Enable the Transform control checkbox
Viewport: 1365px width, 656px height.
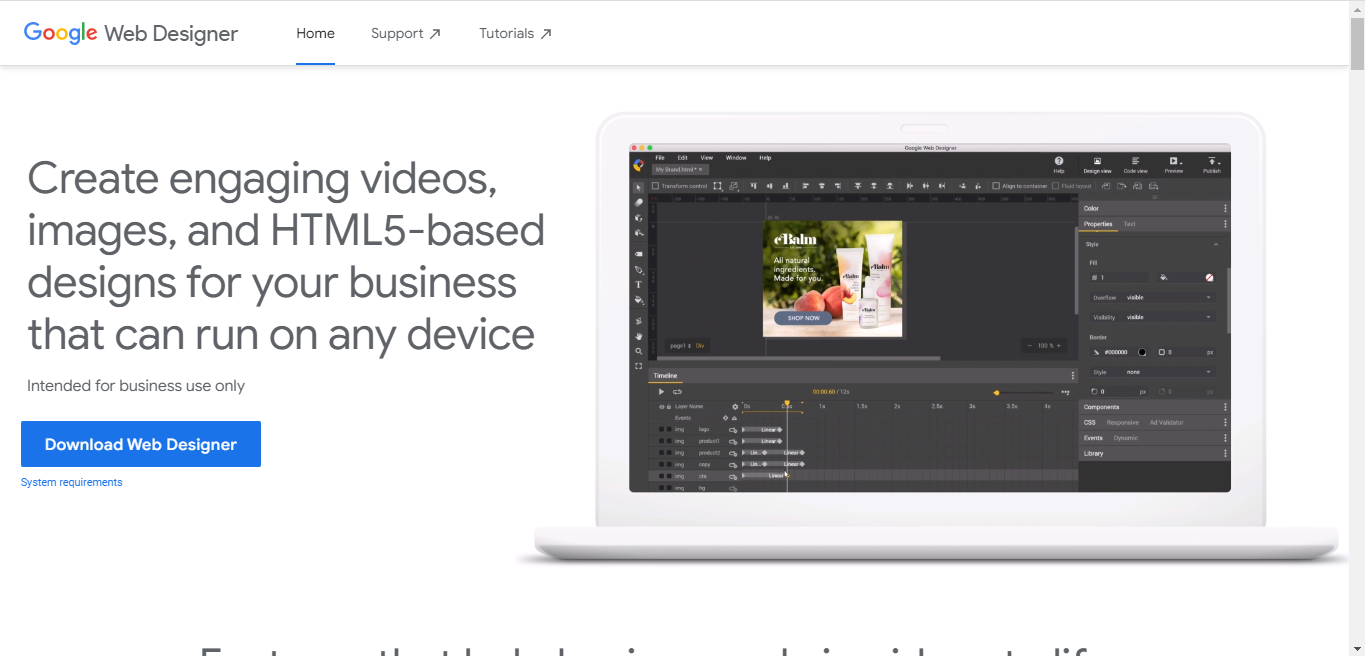coord(656,185)
